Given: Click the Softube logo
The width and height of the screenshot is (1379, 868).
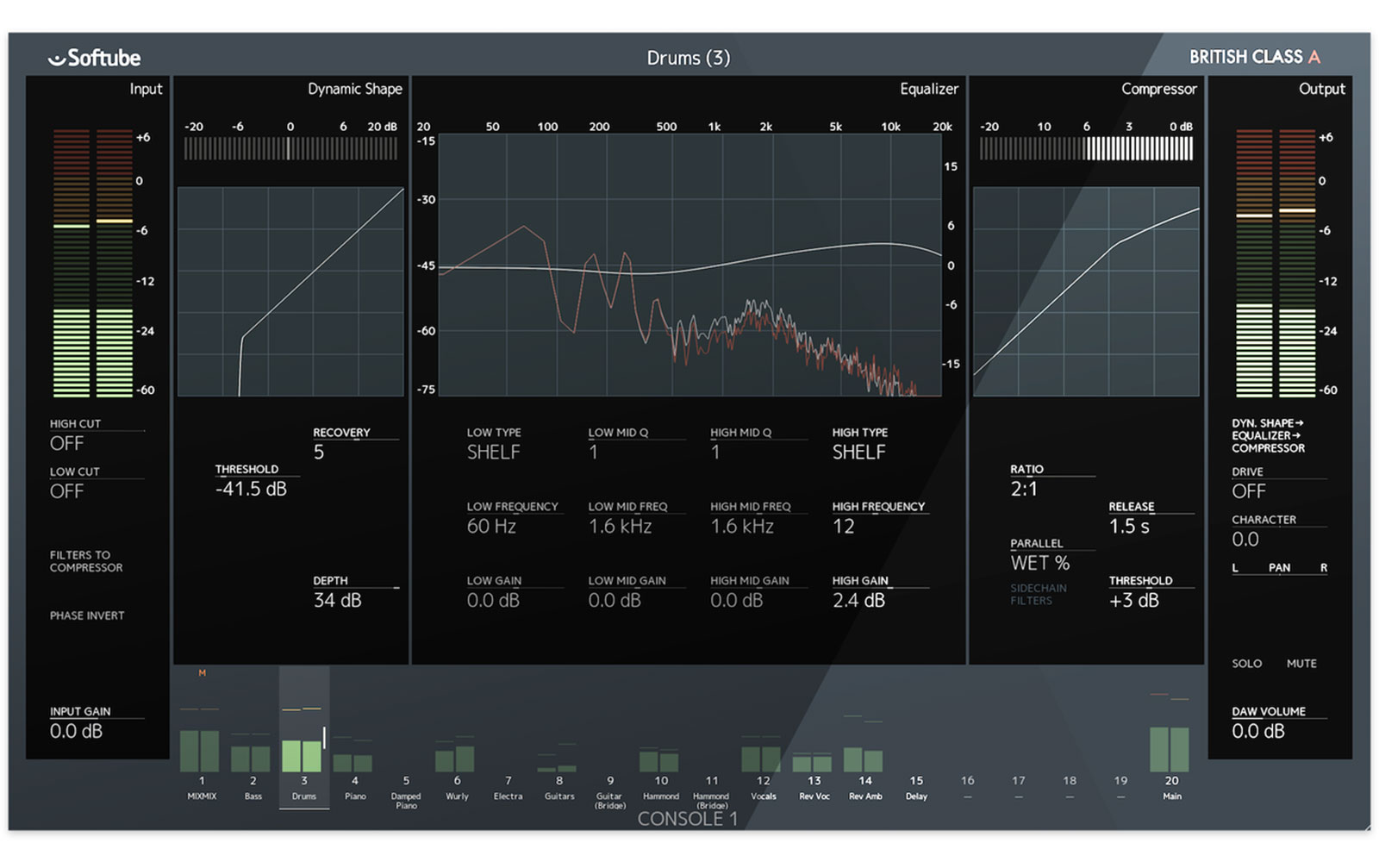Looking at the screenshot, I should (94, 58).
